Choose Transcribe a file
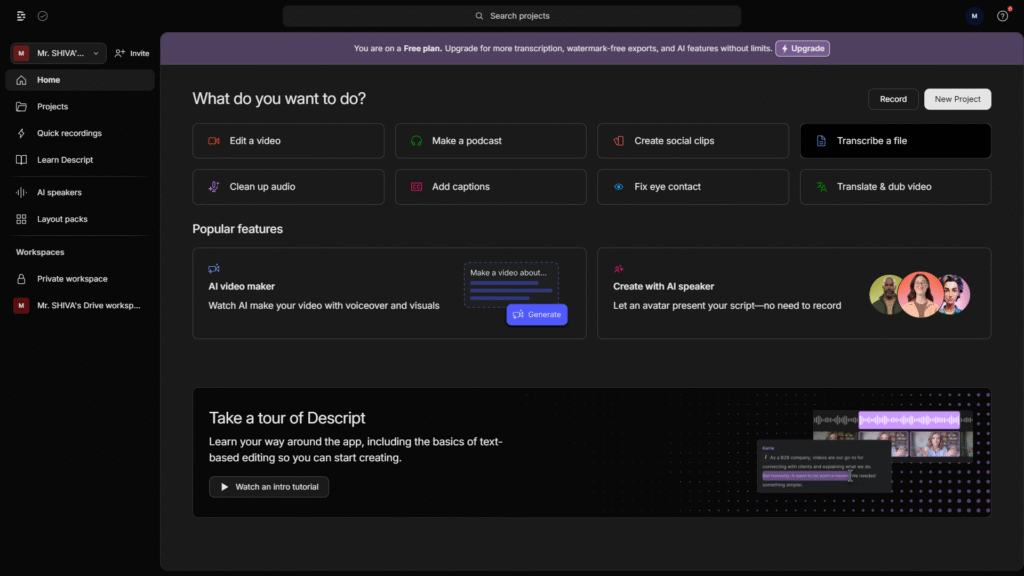 [x=895, y=141]
